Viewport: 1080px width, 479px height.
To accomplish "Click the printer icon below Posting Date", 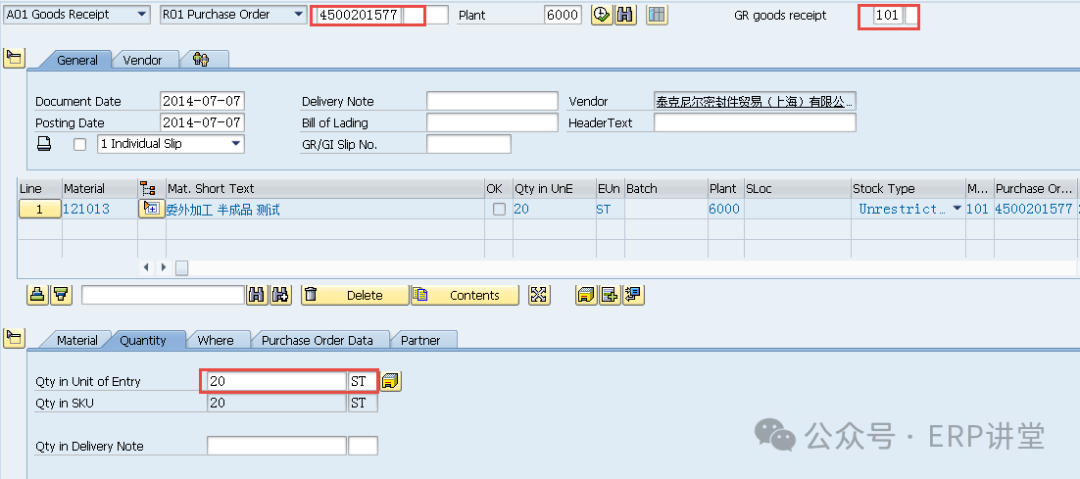I will 44,144.
